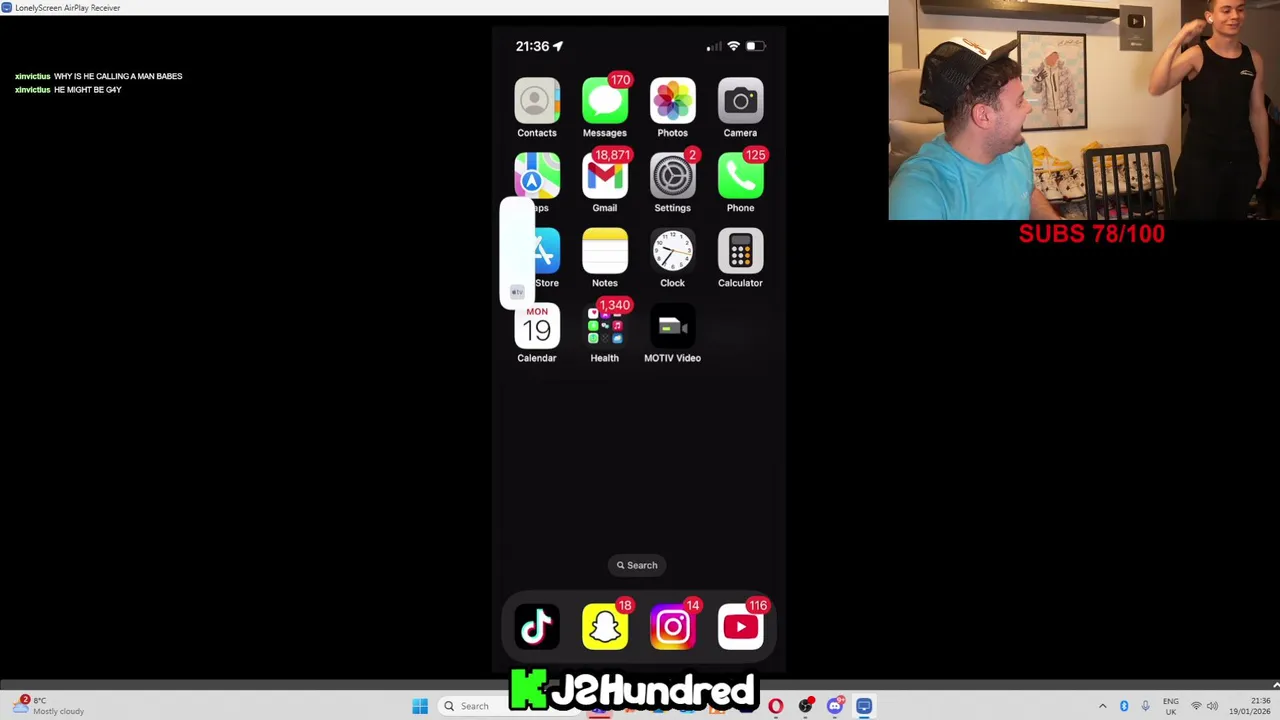Open the volume speaker tray icon
Image resolution: width=1280 pixels, height=720 pixels.
click(x=1212, y=706)
